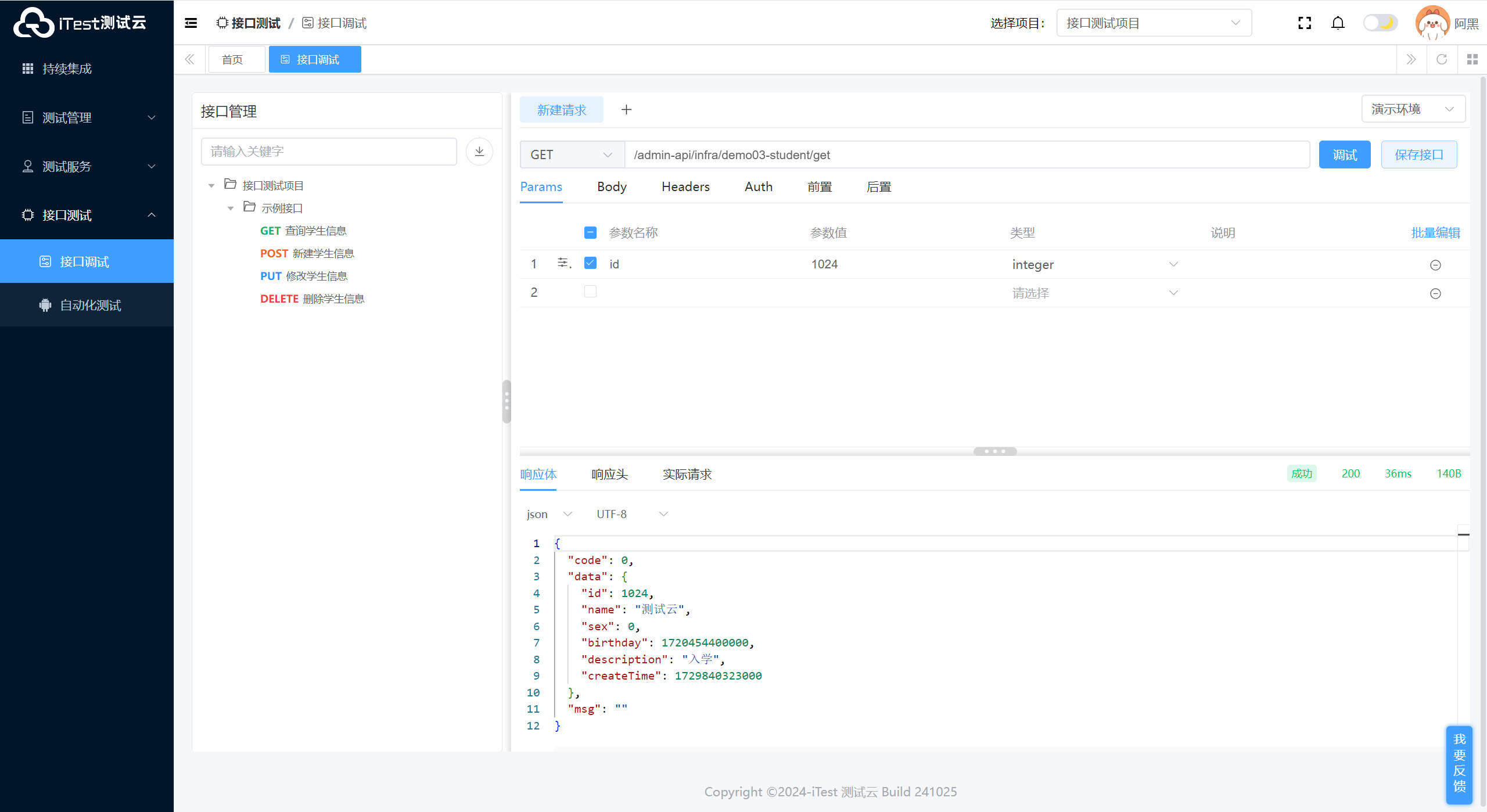
Task: Remove the id parameter row with minus icon
Action: [x=1435, y=265]
